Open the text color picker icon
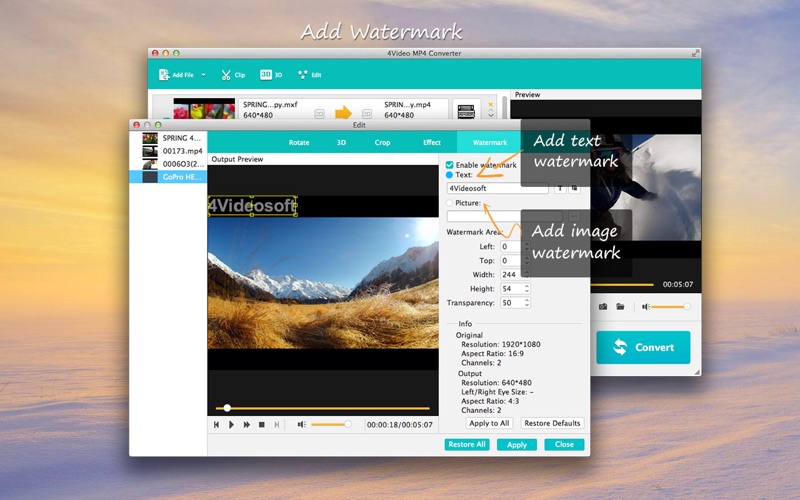This screenshot has width=800, height=500. click(x=574, y=188)
